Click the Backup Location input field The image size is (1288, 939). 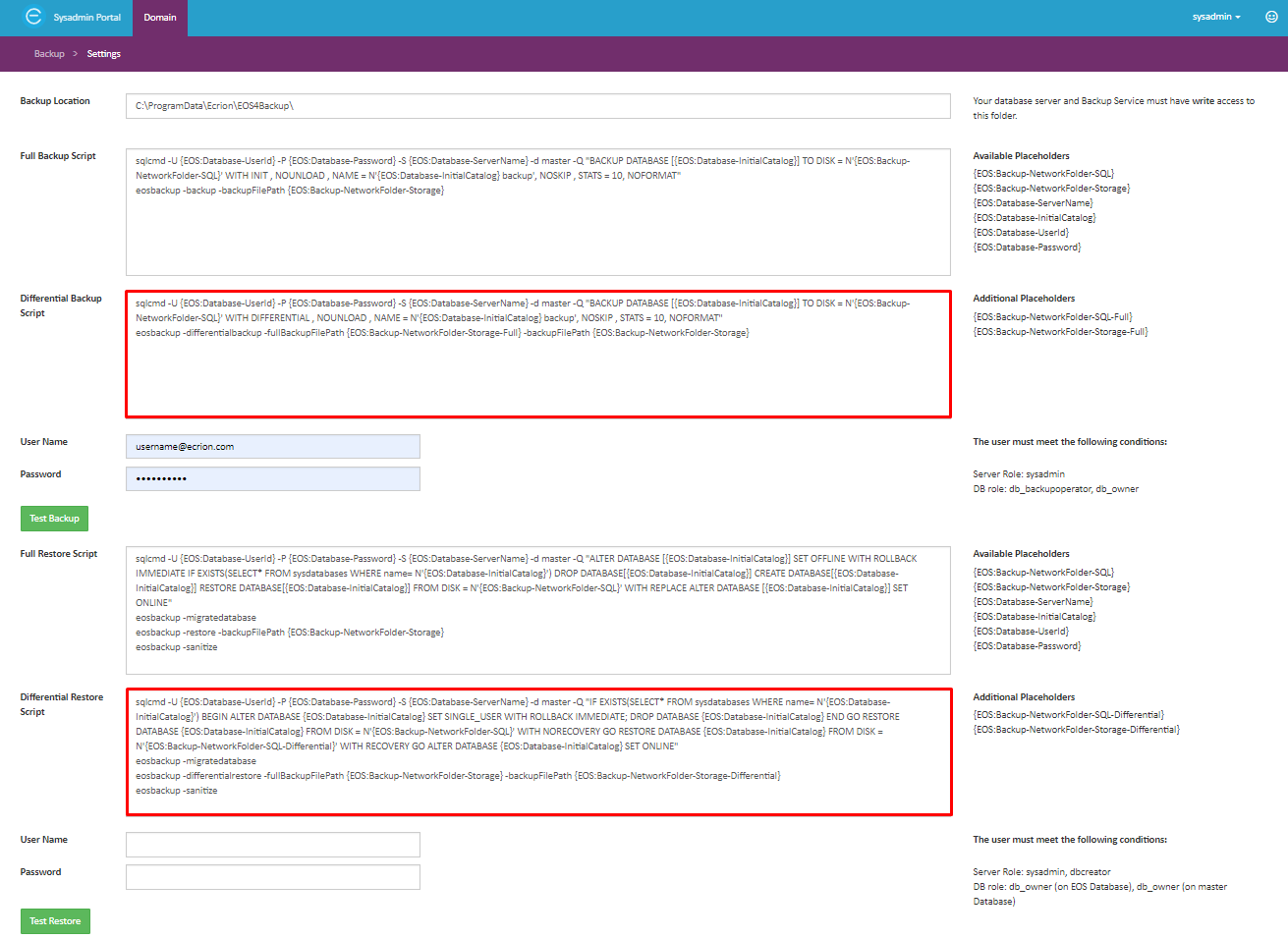click(537, 106)
